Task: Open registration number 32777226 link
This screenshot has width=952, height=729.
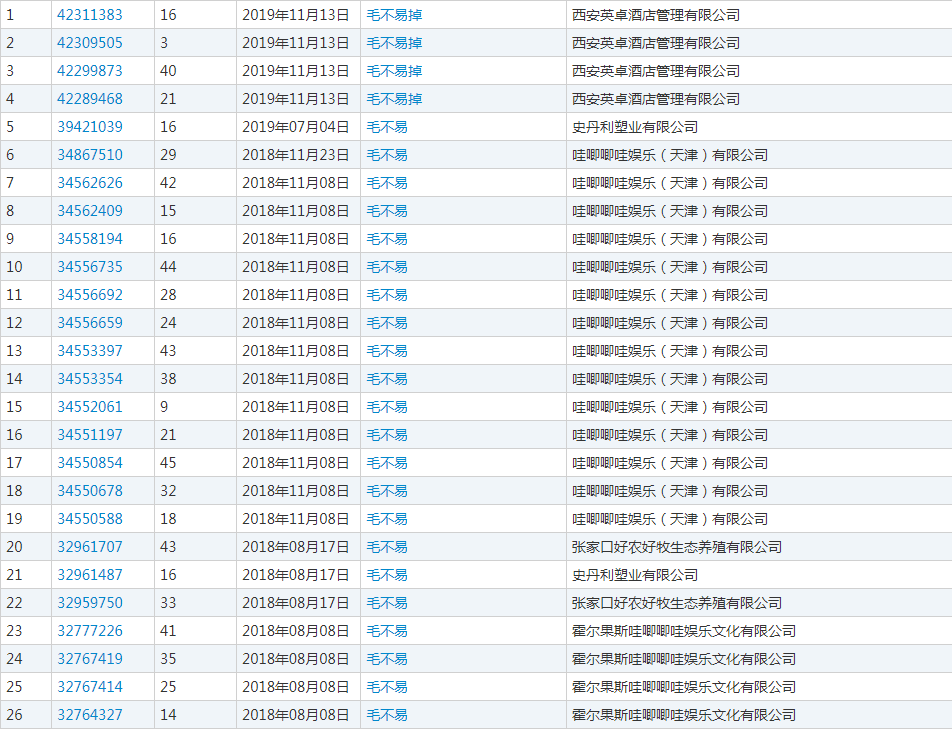Action: [90, 631]
